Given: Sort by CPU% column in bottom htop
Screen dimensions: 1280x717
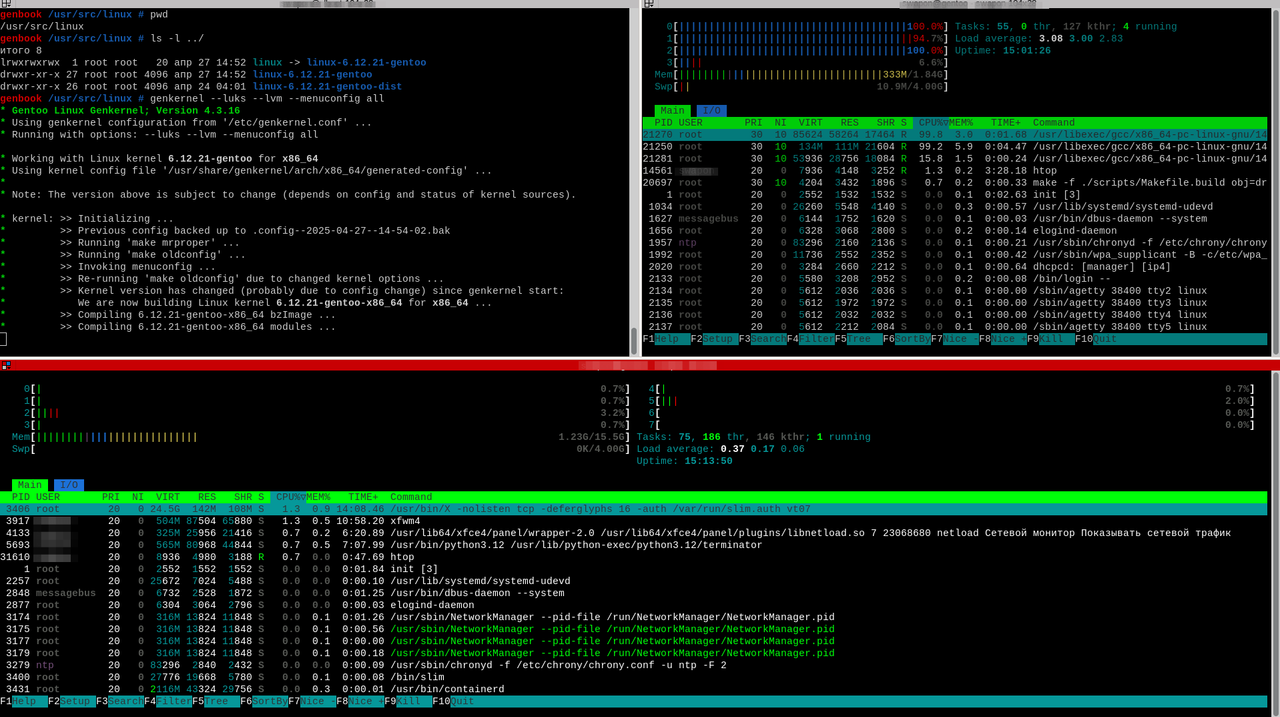Looking at the screenshot, I should pyautogui.click(x=290, y=497).
